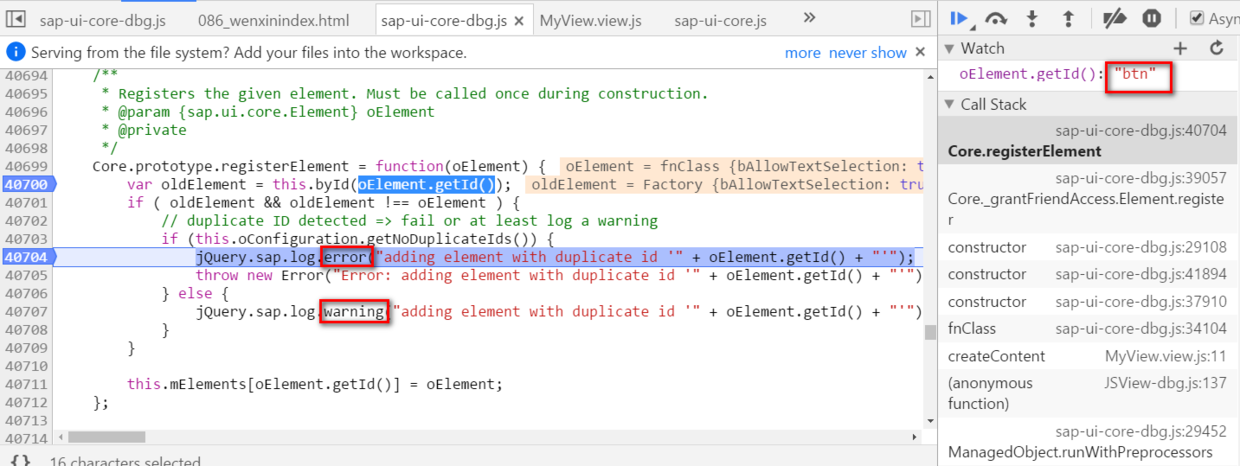The width and height of the screenshot is (1240, 466).
Task: Switch to the sap-ui-core.js tab
Action: pos(720,20)
